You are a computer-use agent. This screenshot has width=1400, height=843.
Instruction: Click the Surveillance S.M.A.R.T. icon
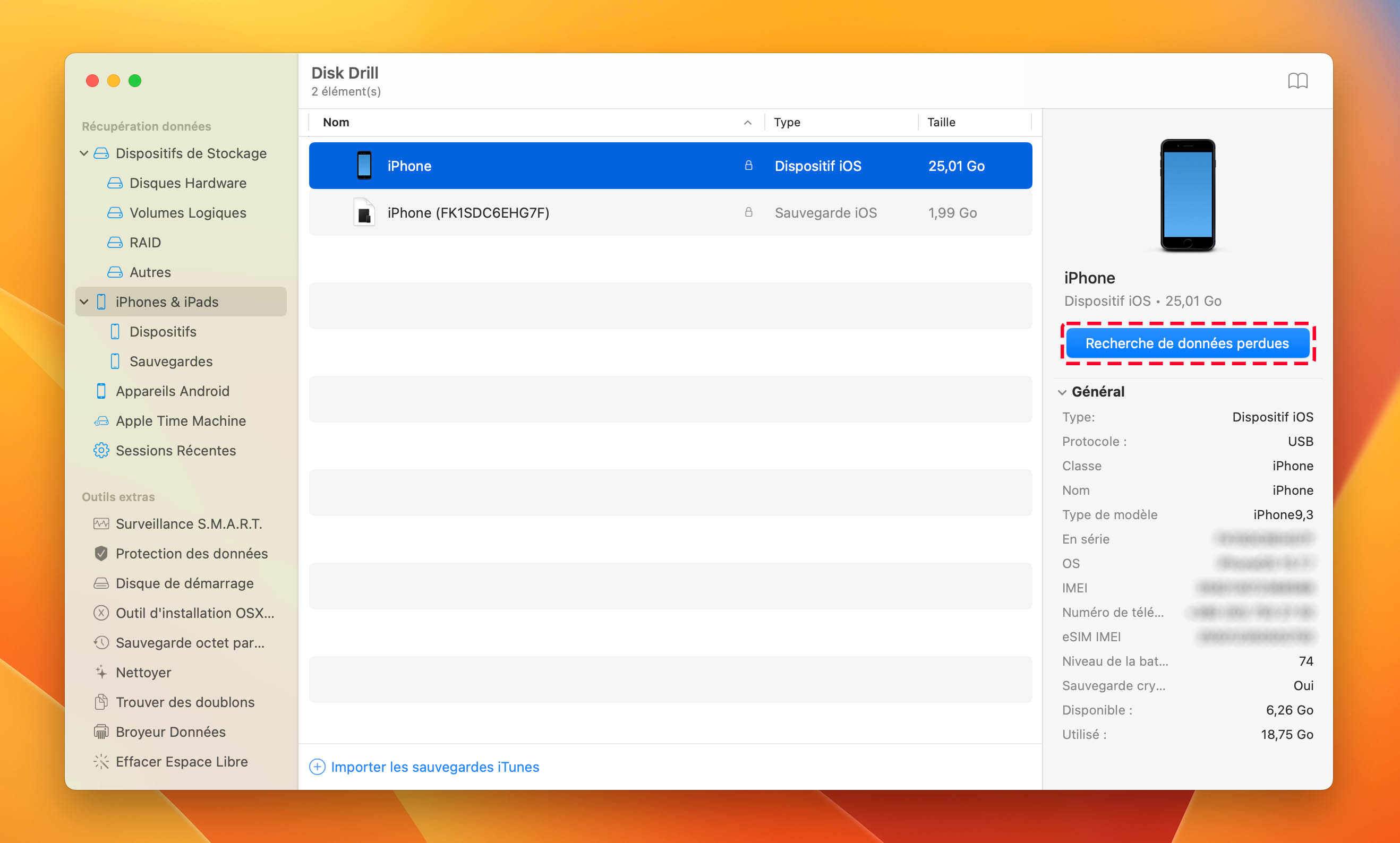click(x=101, y=524)
